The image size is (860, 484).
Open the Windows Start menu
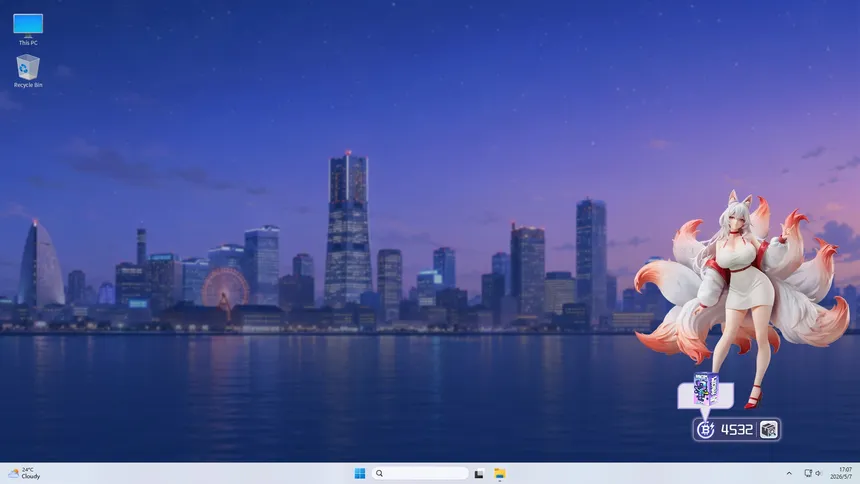[360, 474]
